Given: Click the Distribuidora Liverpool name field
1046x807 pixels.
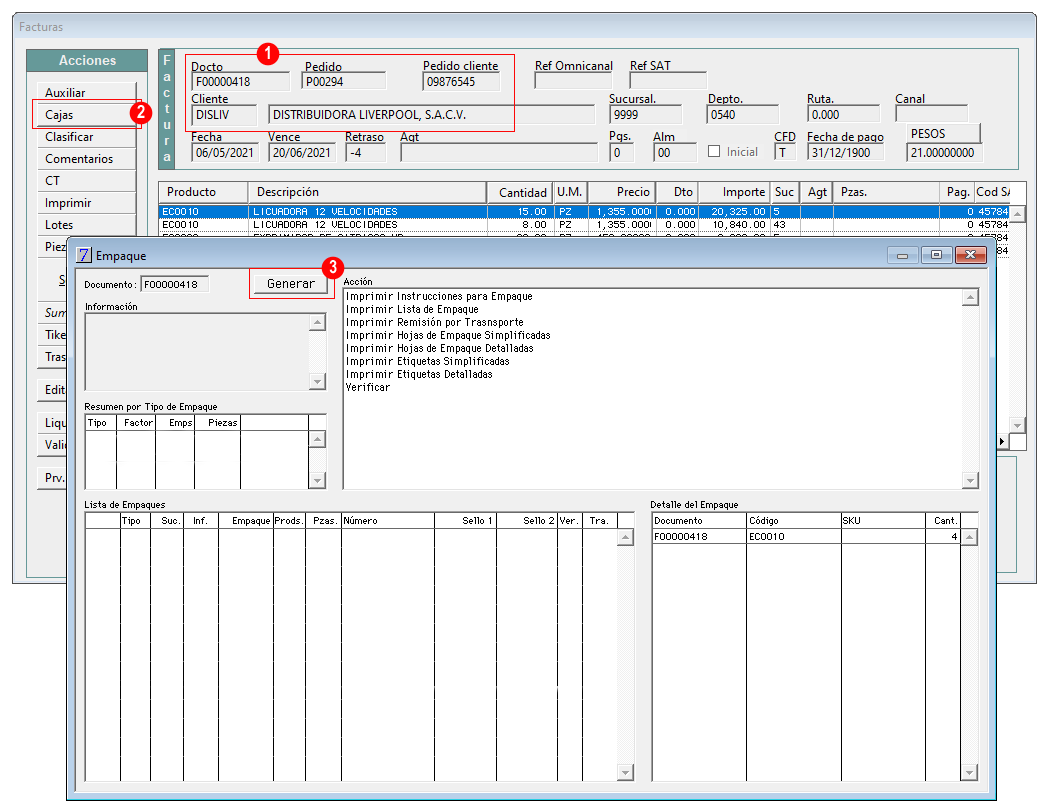Looking at the screenshot, I should (x=431, y=115).
